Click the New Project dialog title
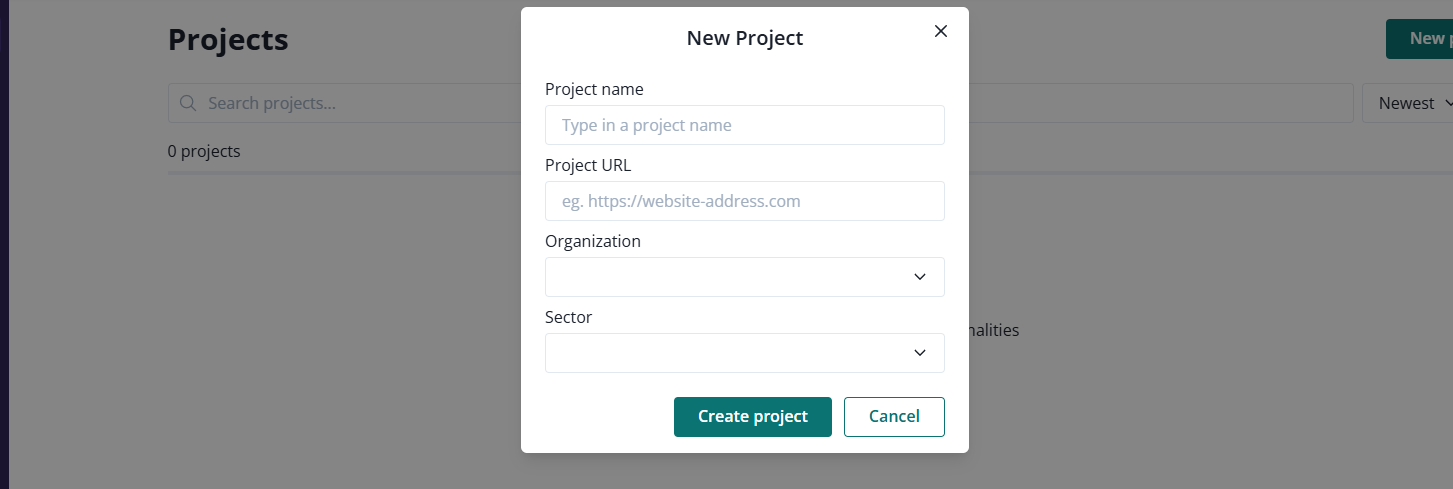The height and width of the screenshot is (489, 1453). pos(744,38)
